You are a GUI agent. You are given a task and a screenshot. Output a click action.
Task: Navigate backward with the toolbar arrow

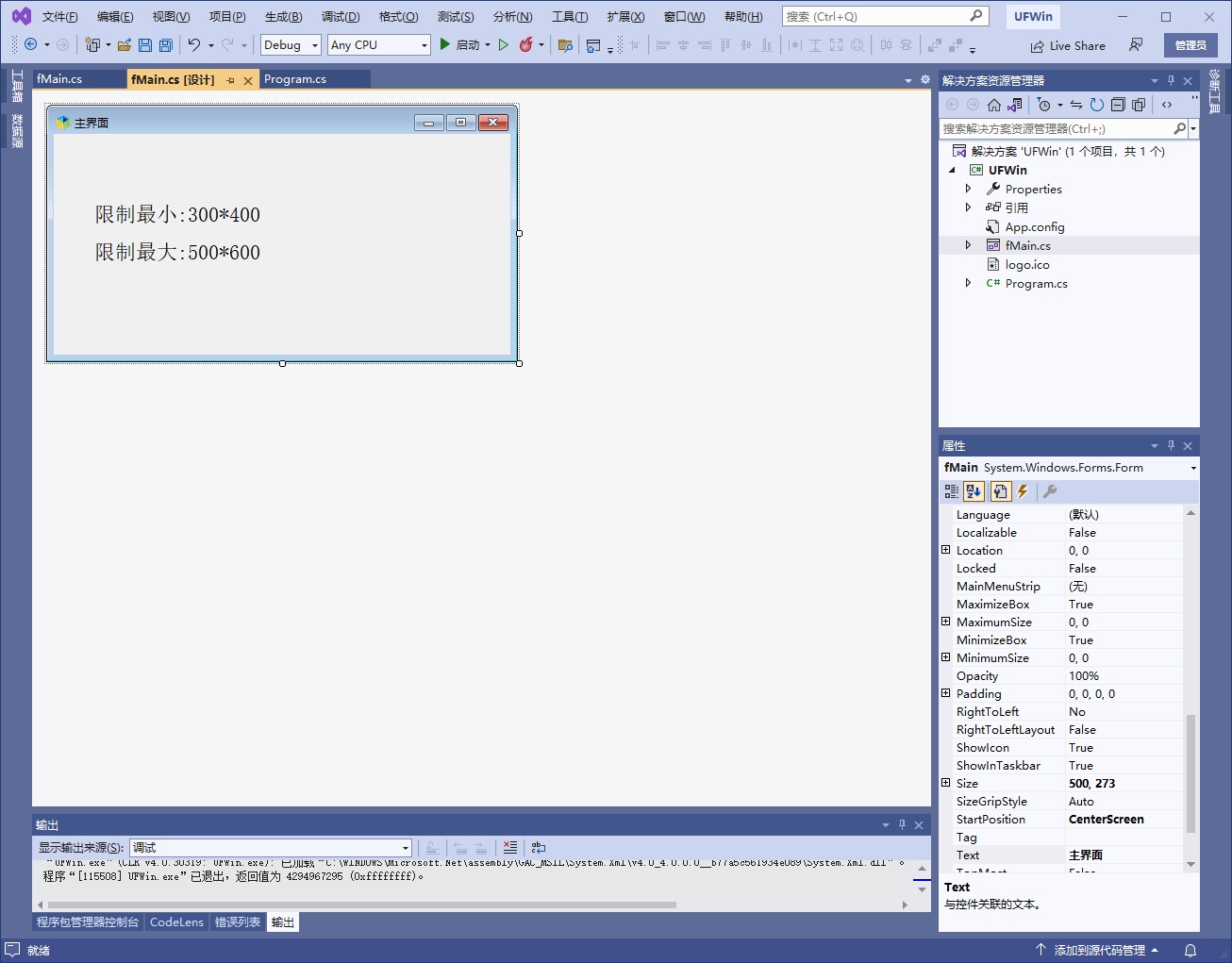pyautogui.click(x=30, y=44)
